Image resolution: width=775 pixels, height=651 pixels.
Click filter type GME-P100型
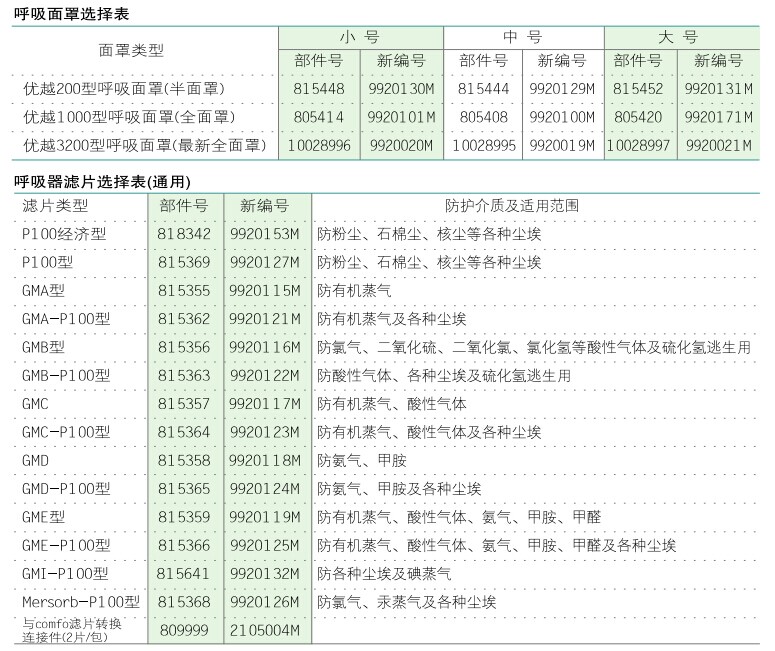click(x=66, y=546)
